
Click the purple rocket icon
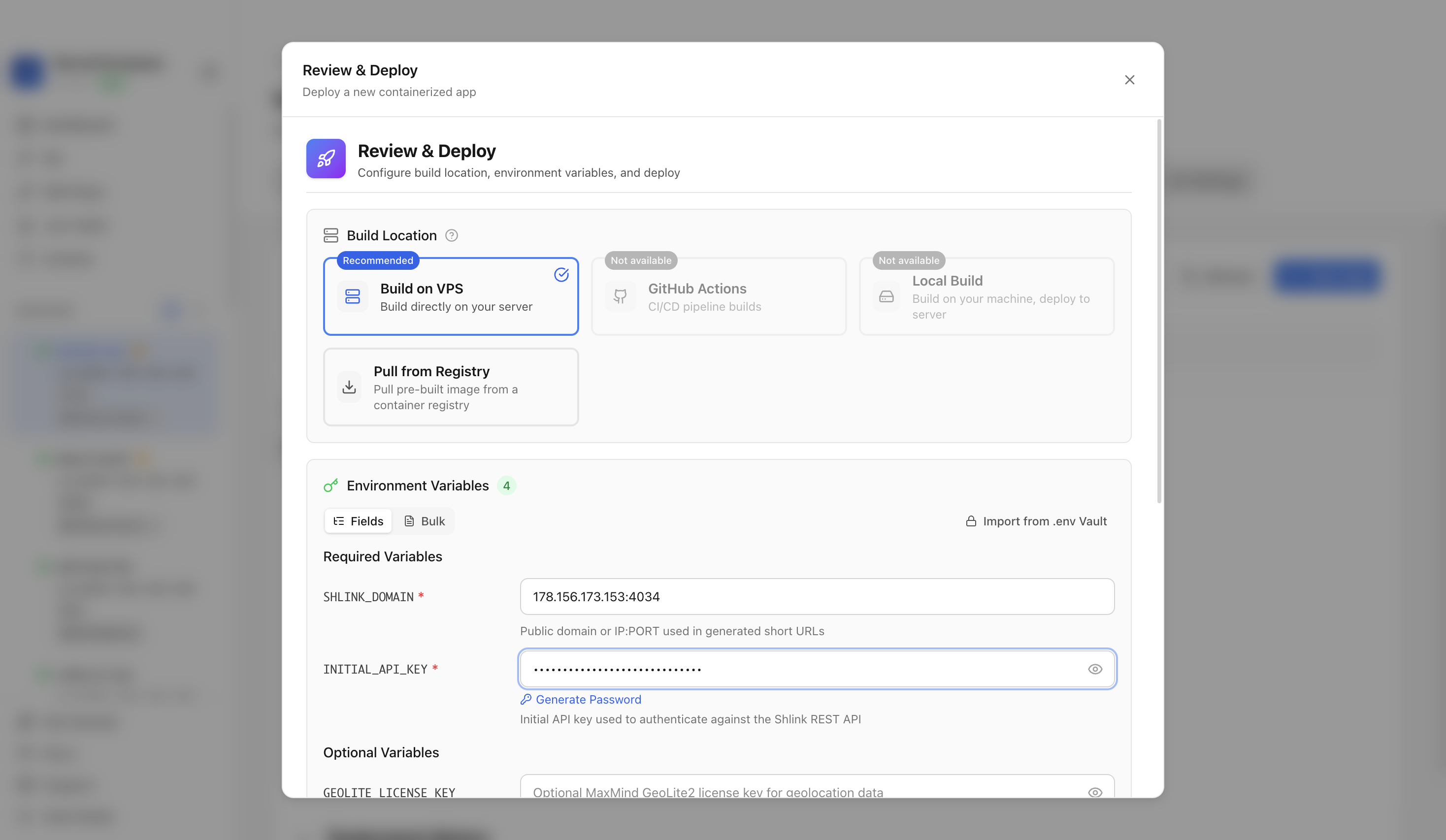(x=326, y=159)
